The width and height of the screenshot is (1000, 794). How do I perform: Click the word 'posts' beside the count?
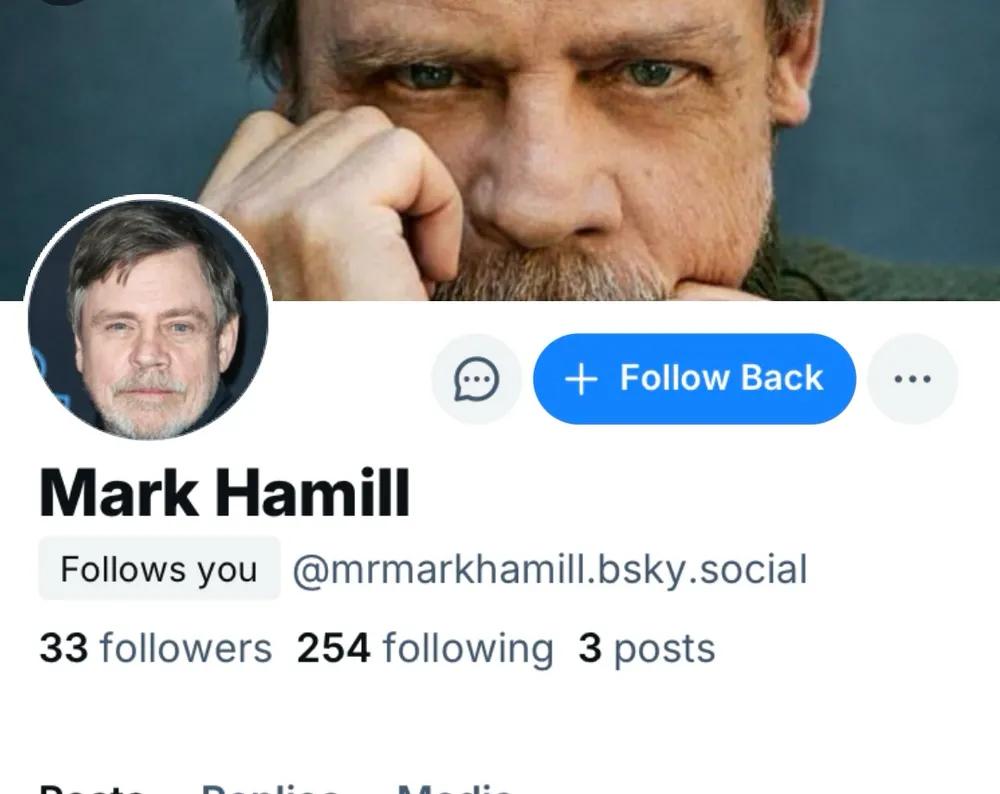[664, 649]
